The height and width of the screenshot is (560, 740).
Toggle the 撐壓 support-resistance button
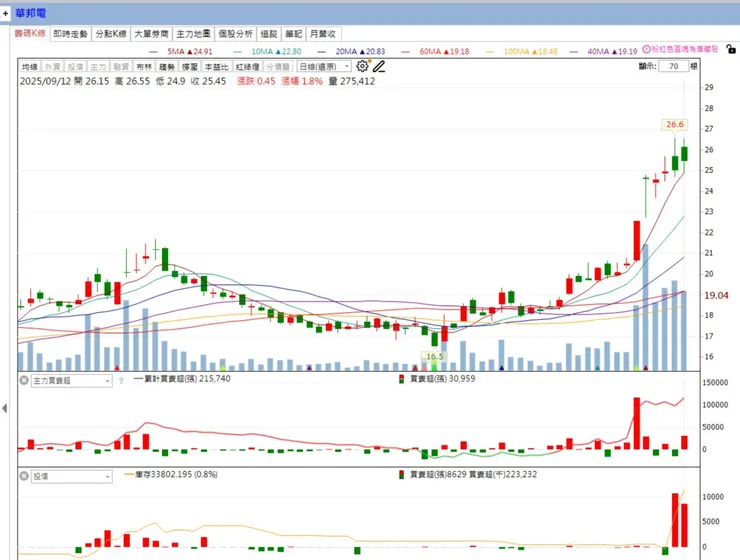tap(190, 67)
